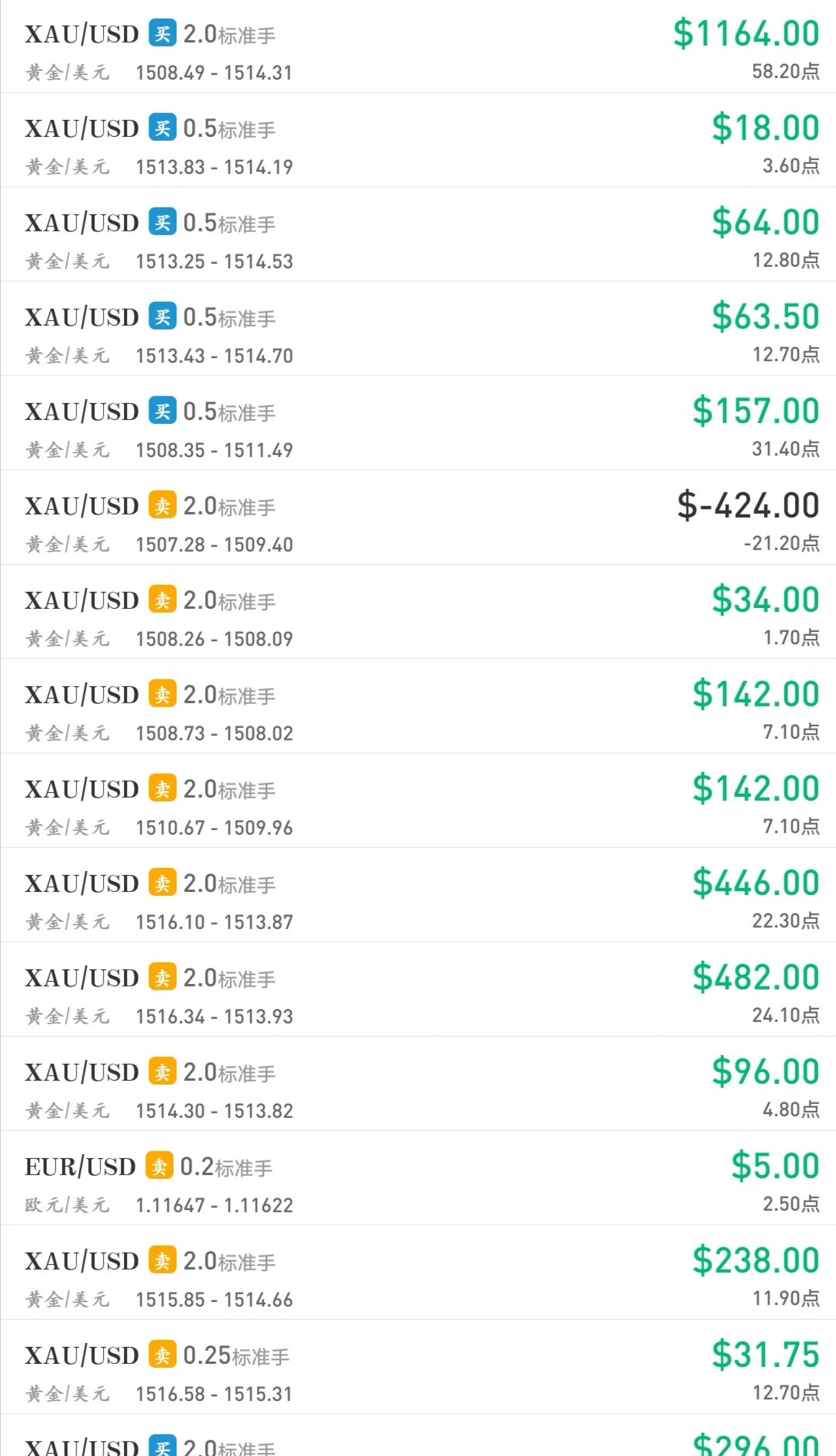This screenshot has height=1456, width=836.
Task: Select the partially visible $296.00 bottom trade
Action: coord(418,1436)
